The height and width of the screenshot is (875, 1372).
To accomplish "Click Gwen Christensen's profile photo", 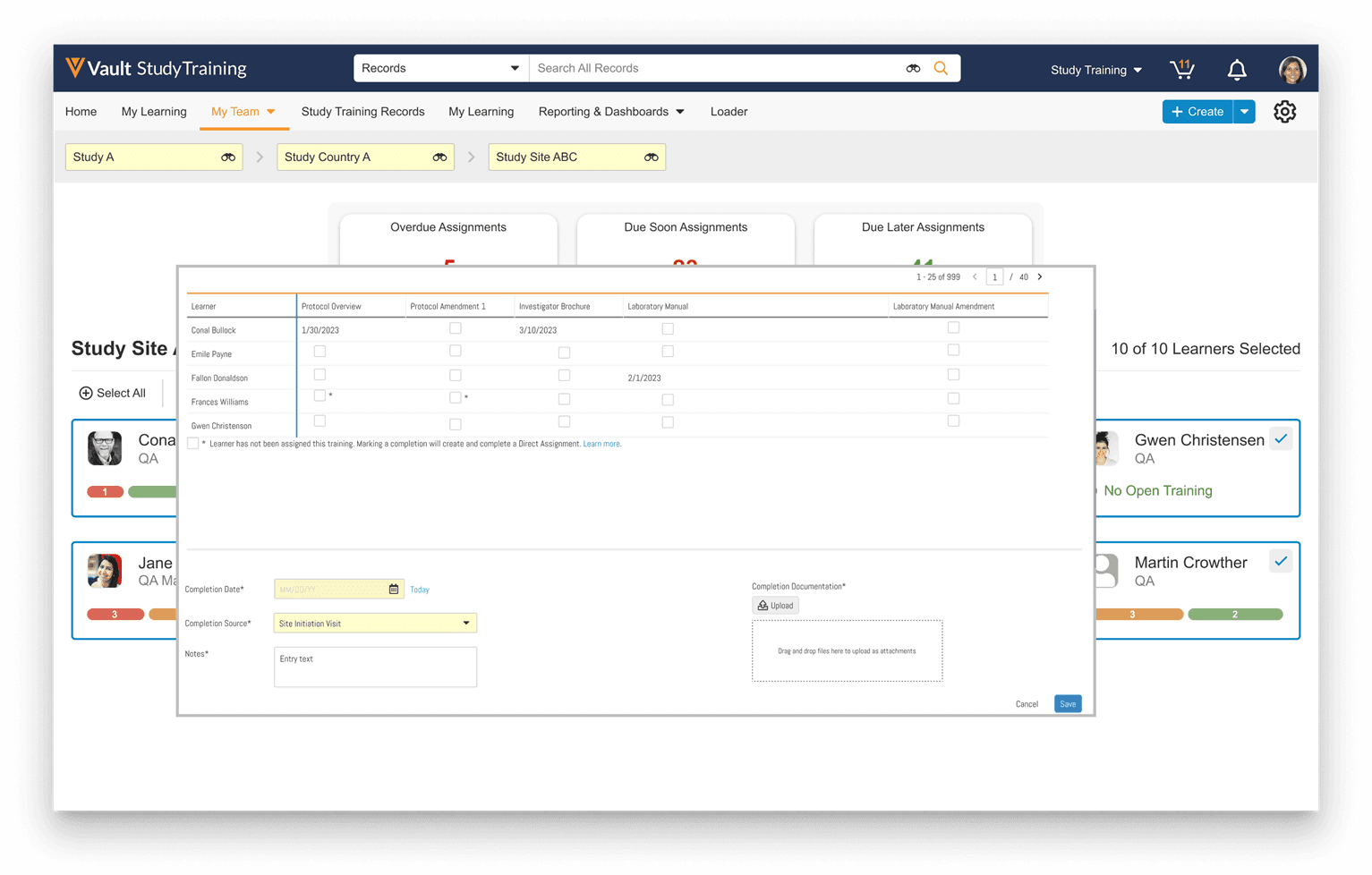I will pyautogui.click(x=1107, y=448).
